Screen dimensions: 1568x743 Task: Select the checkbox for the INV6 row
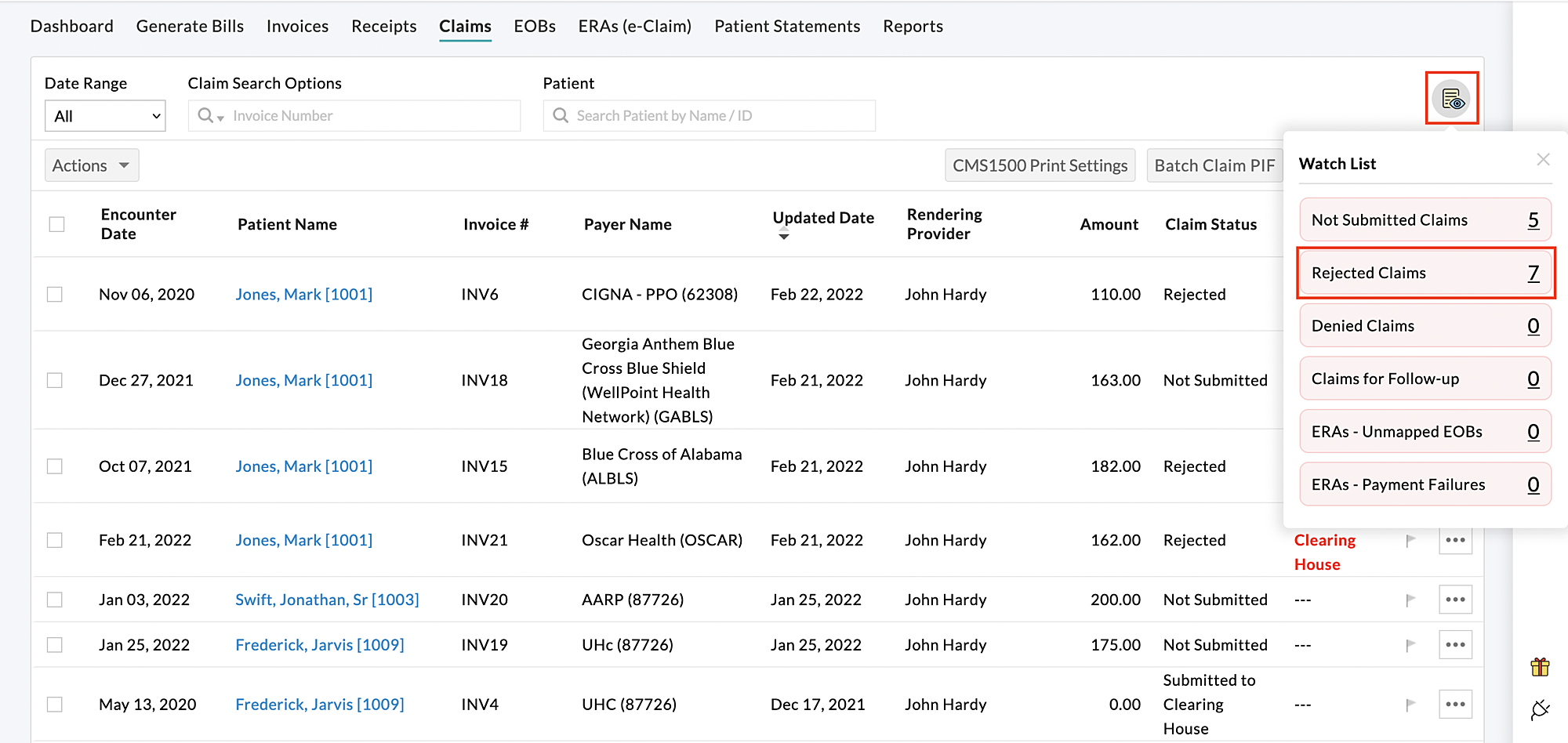(x=54, y=294)
